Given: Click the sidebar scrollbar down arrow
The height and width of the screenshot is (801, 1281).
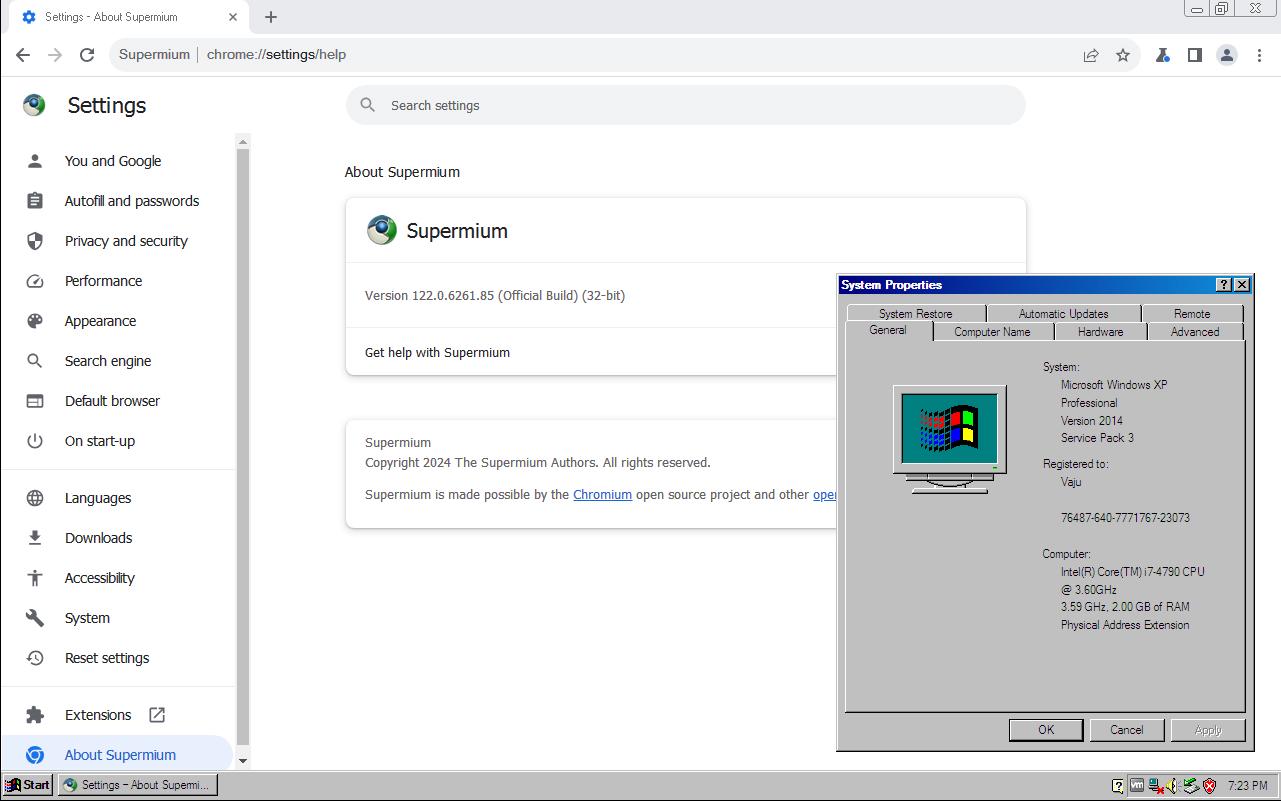Looking at the screenshot, I should click(x=242, y=761).
